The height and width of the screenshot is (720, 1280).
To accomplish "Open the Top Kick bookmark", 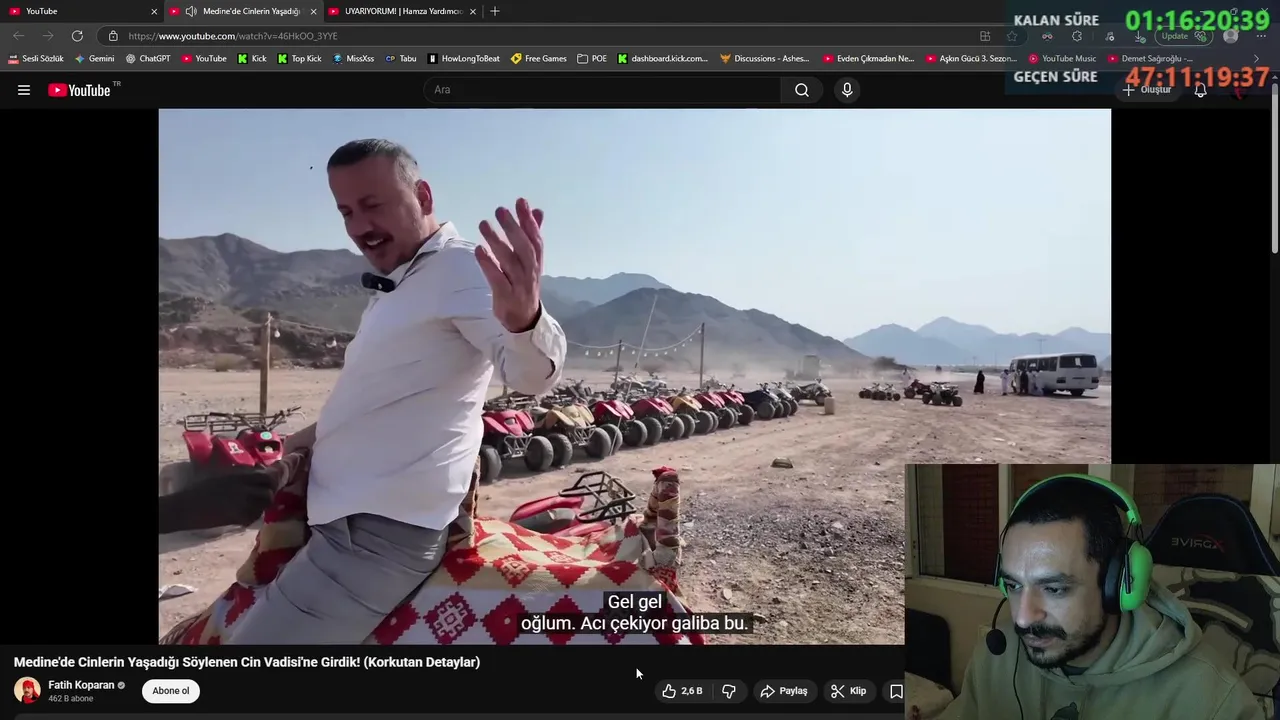I will pyautogui.click(x=299, y=59).
